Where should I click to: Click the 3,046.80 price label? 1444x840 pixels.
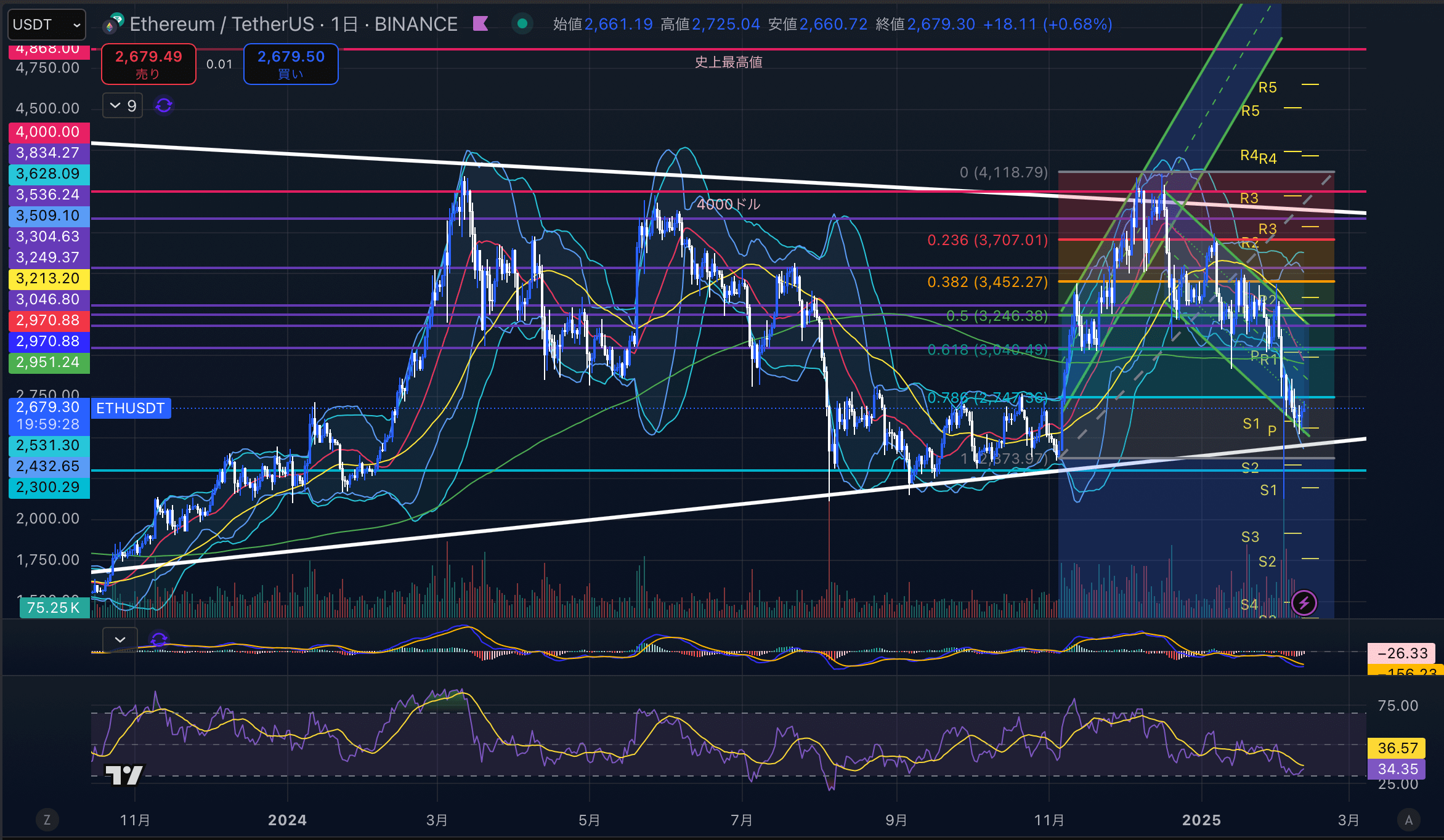pyautogui.click(x=48, y=299)
